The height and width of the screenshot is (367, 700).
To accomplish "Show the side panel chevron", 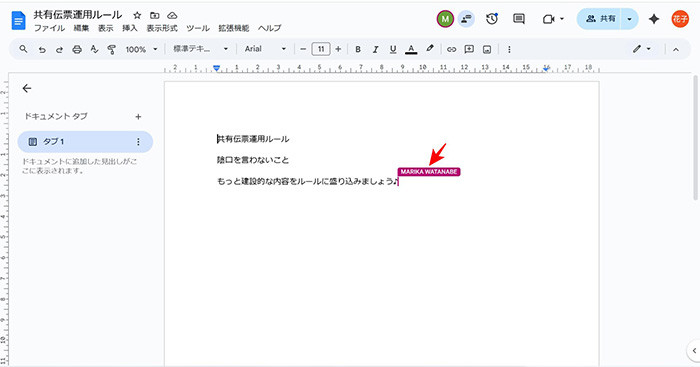I will click(694, 350).
